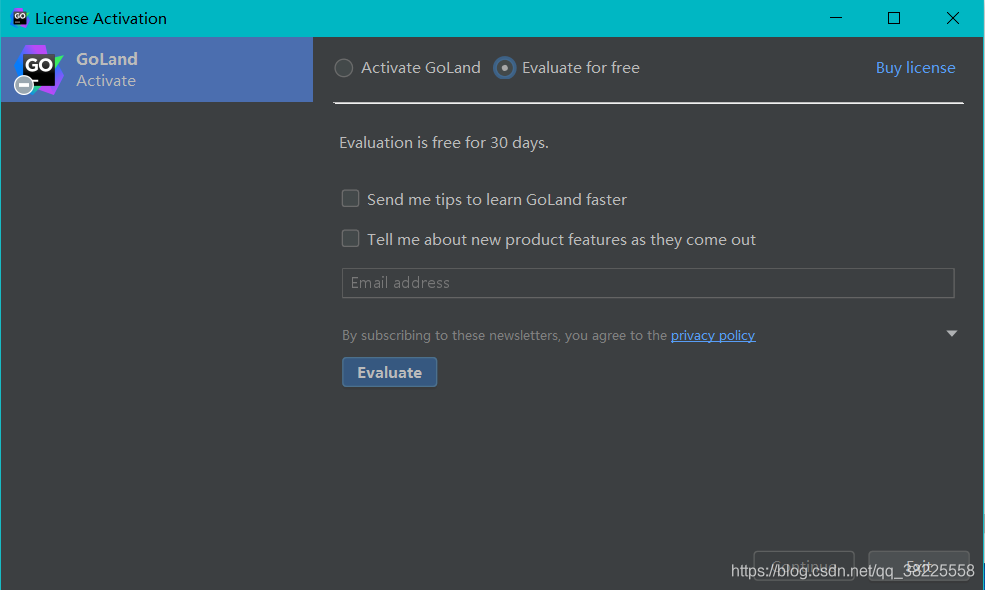Open the privacy policy link
This screenshot has height=590, width=985.
(x=713, y=336)
